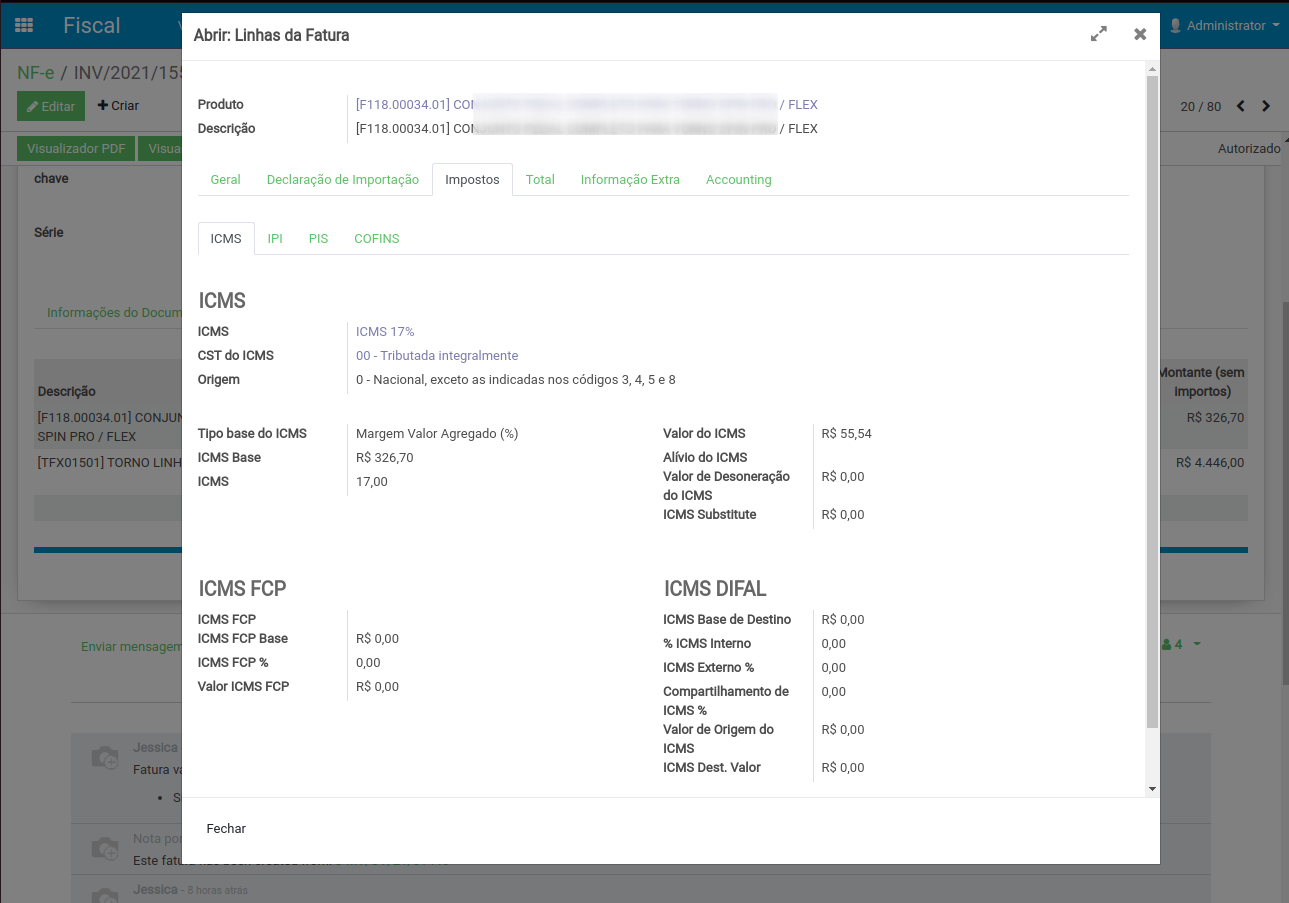Screen dimensions: 1289x903
Task: Click Enviar mensagem in chatter
Action: (x=131, y=647)
